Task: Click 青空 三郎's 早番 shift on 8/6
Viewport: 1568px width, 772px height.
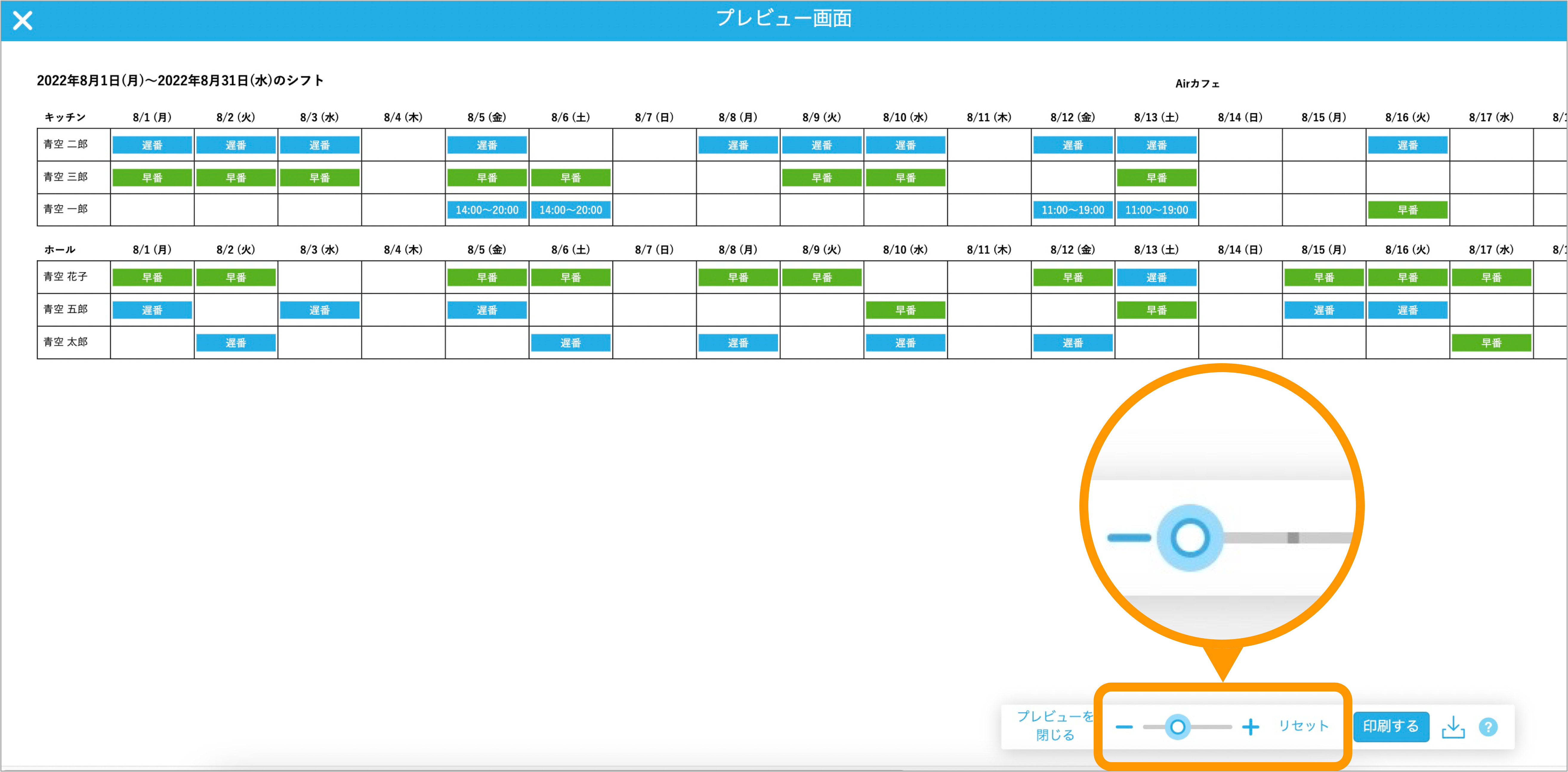Action: (571, 178)
